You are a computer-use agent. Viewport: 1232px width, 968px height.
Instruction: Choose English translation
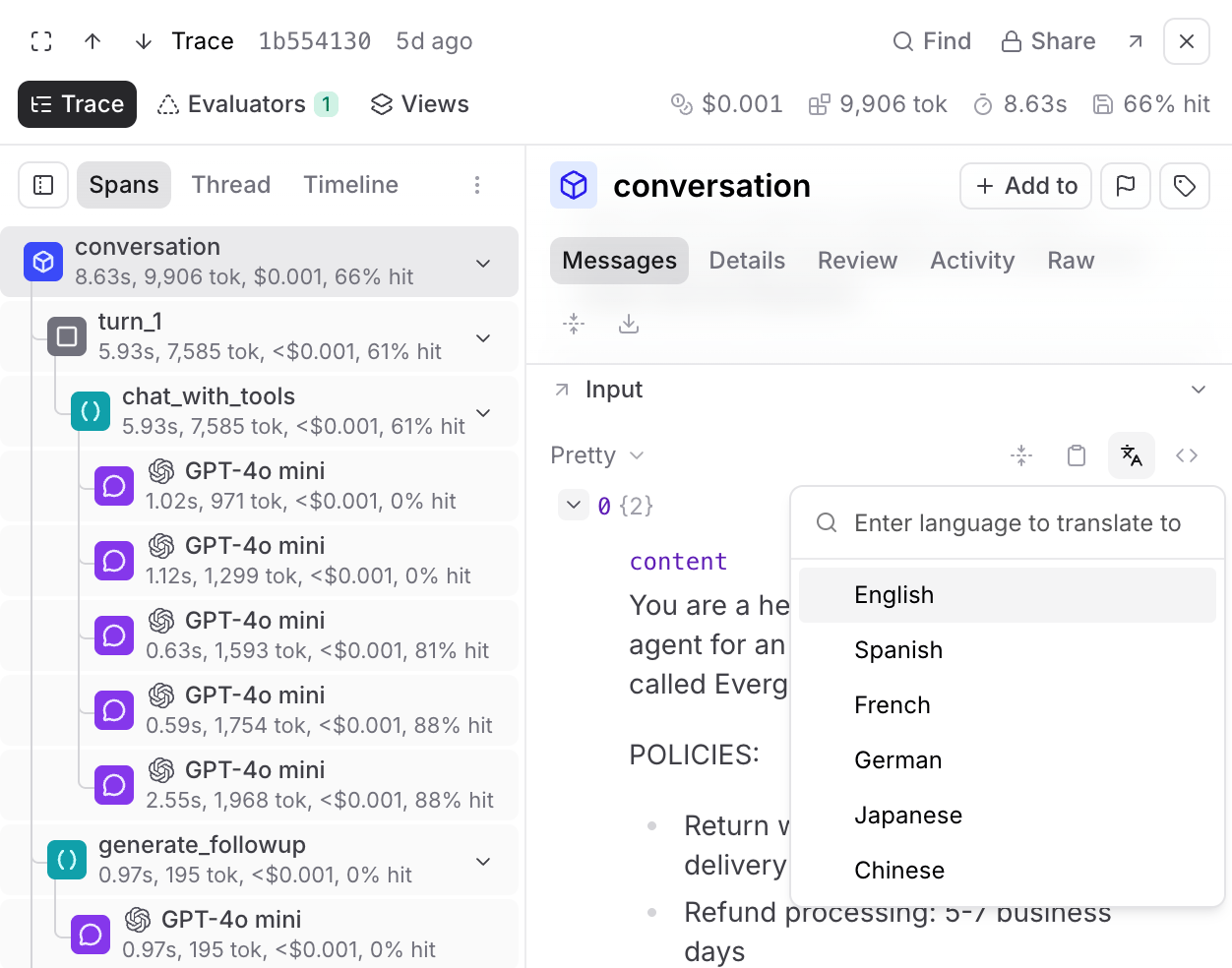(x=1008, y=595)
